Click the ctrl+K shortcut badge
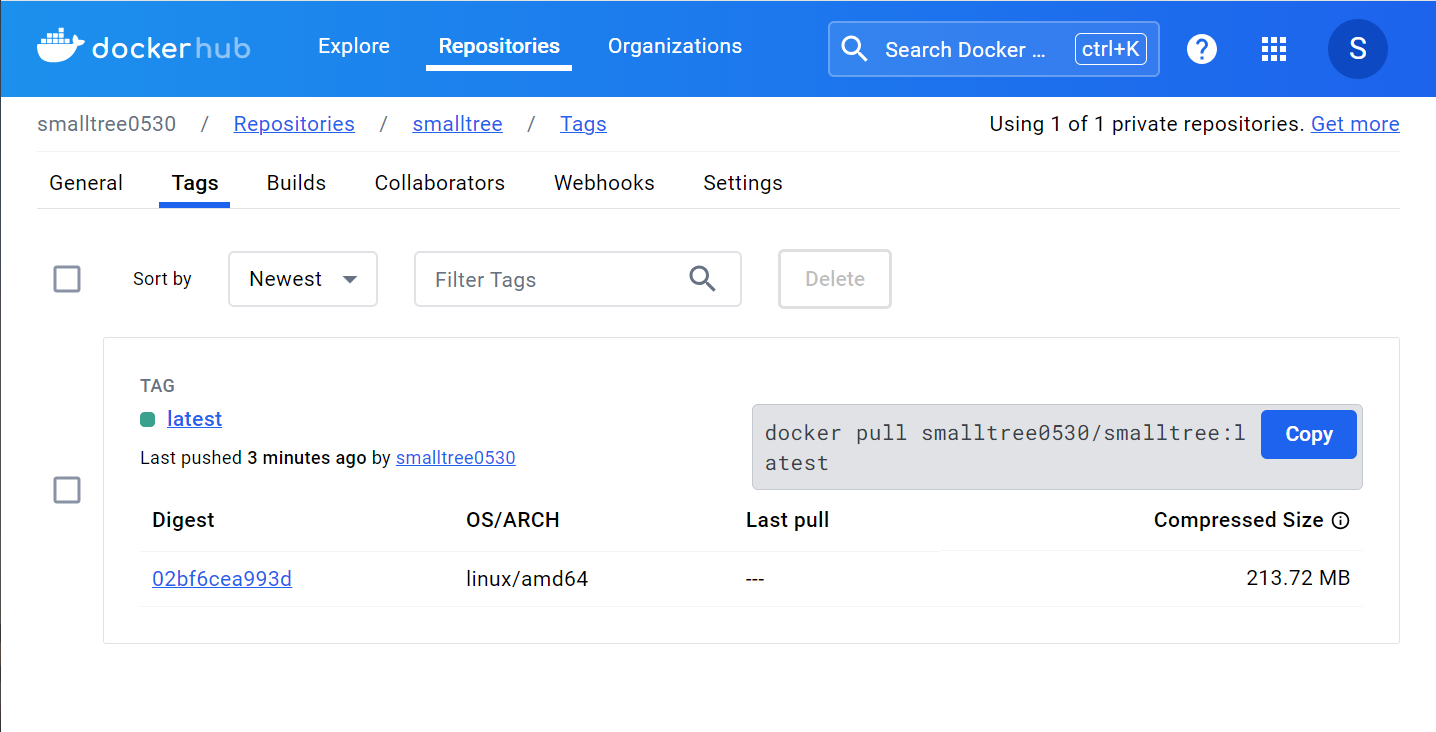This screenshot has height=732, width=1436. pyautogui.click(x=1111, y=49)
